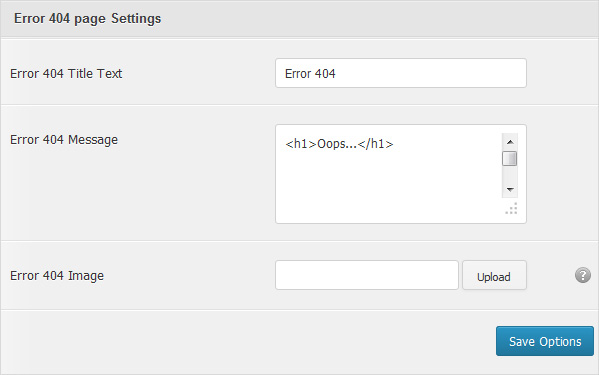The height and width of the screenshot is (375, 599).
Task: Click the word Oops inside the textarea
Action: pos(333,144)
